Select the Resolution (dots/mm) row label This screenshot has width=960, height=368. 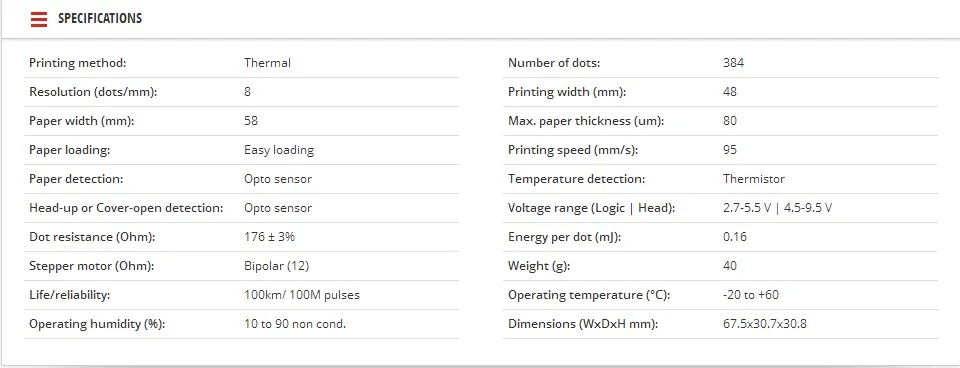click(x=93, y=92)
